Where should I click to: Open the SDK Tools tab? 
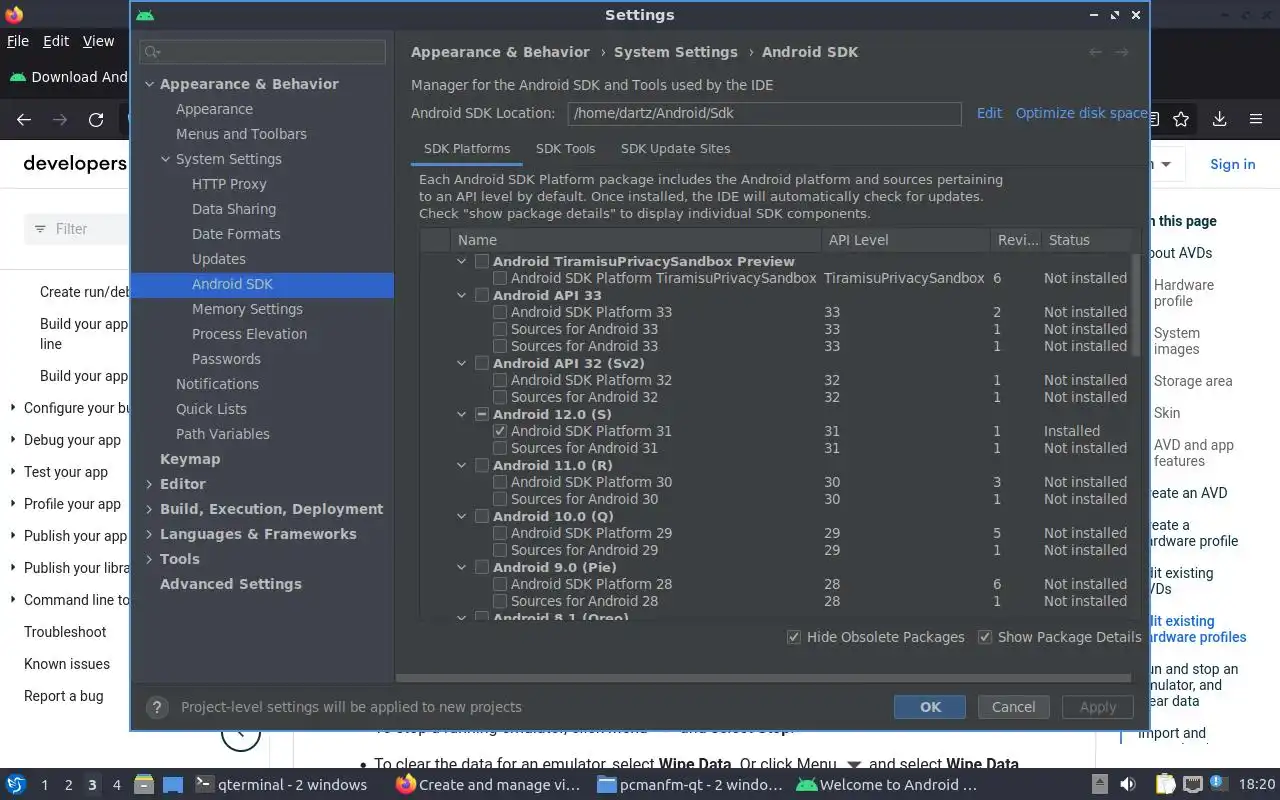click(565, 148)
